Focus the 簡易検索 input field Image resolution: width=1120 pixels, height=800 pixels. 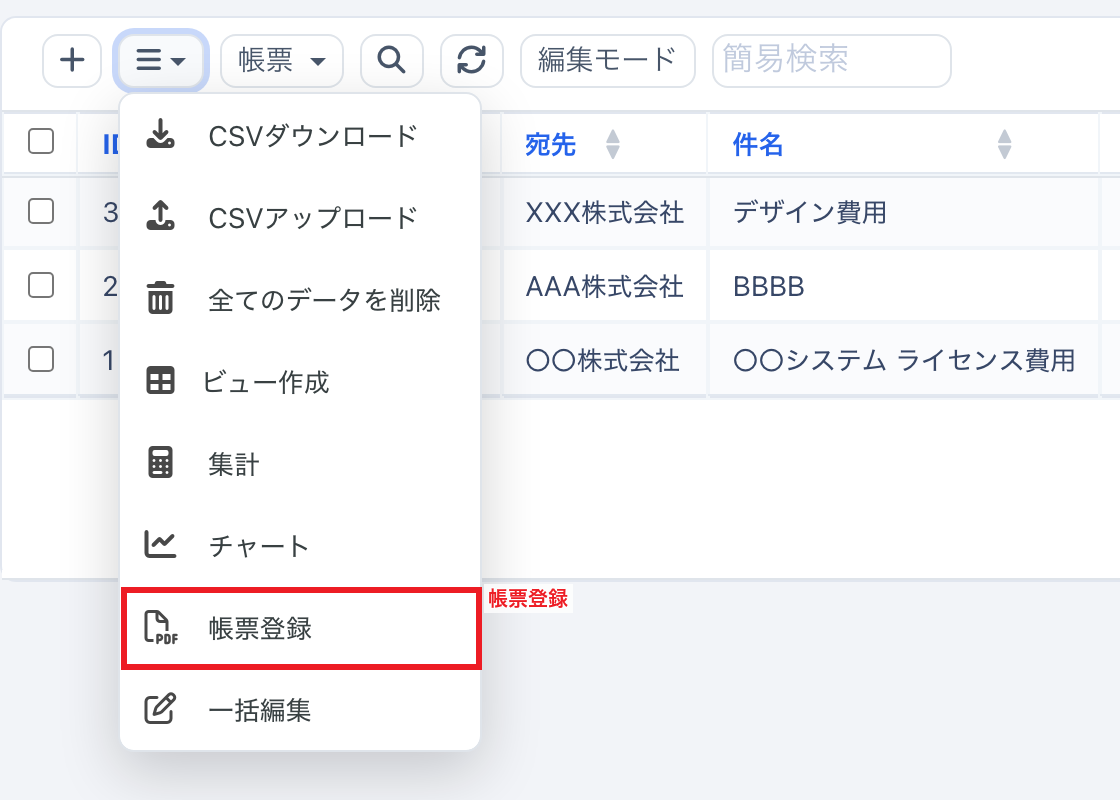831,61
